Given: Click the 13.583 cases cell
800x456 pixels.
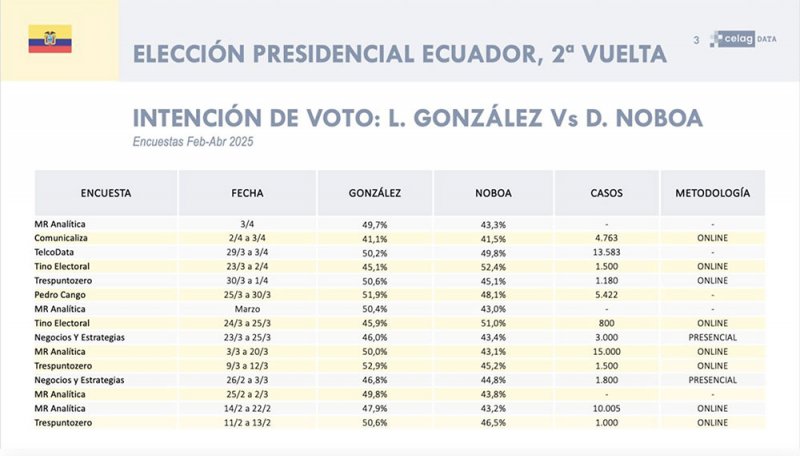Looking at the screenshot, I should [606, 252].
